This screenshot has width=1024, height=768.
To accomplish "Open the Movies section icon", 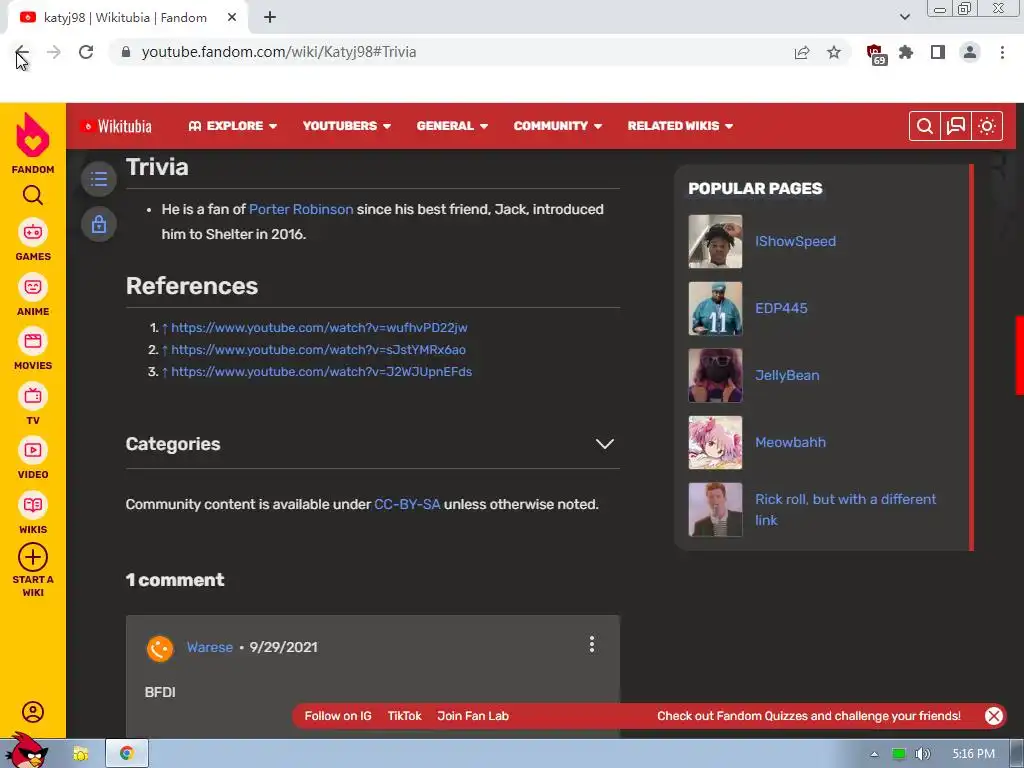I will point(33,341).
